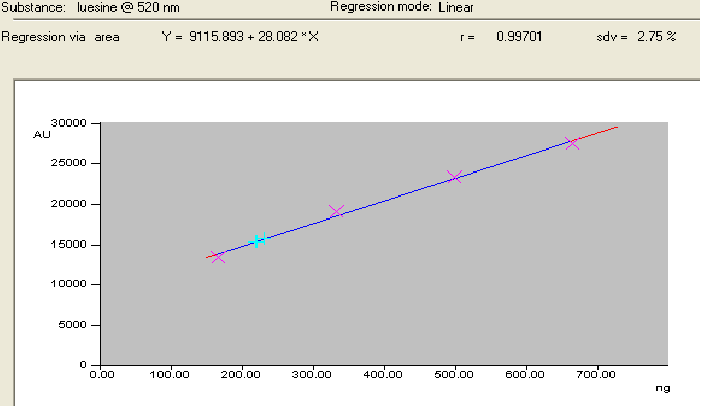
Task: Select the cyan sample marker on the calibration line
Action: [258, 241]
